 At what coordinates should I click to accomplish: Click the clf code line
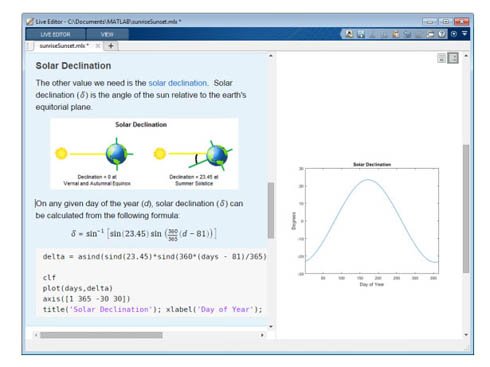[49, 277]
